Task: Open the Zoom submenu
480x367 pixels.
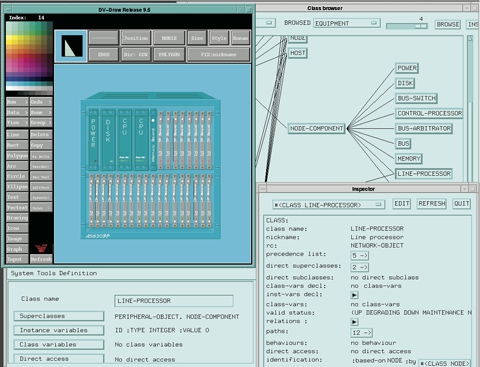Action: click(x=41, y=112)
